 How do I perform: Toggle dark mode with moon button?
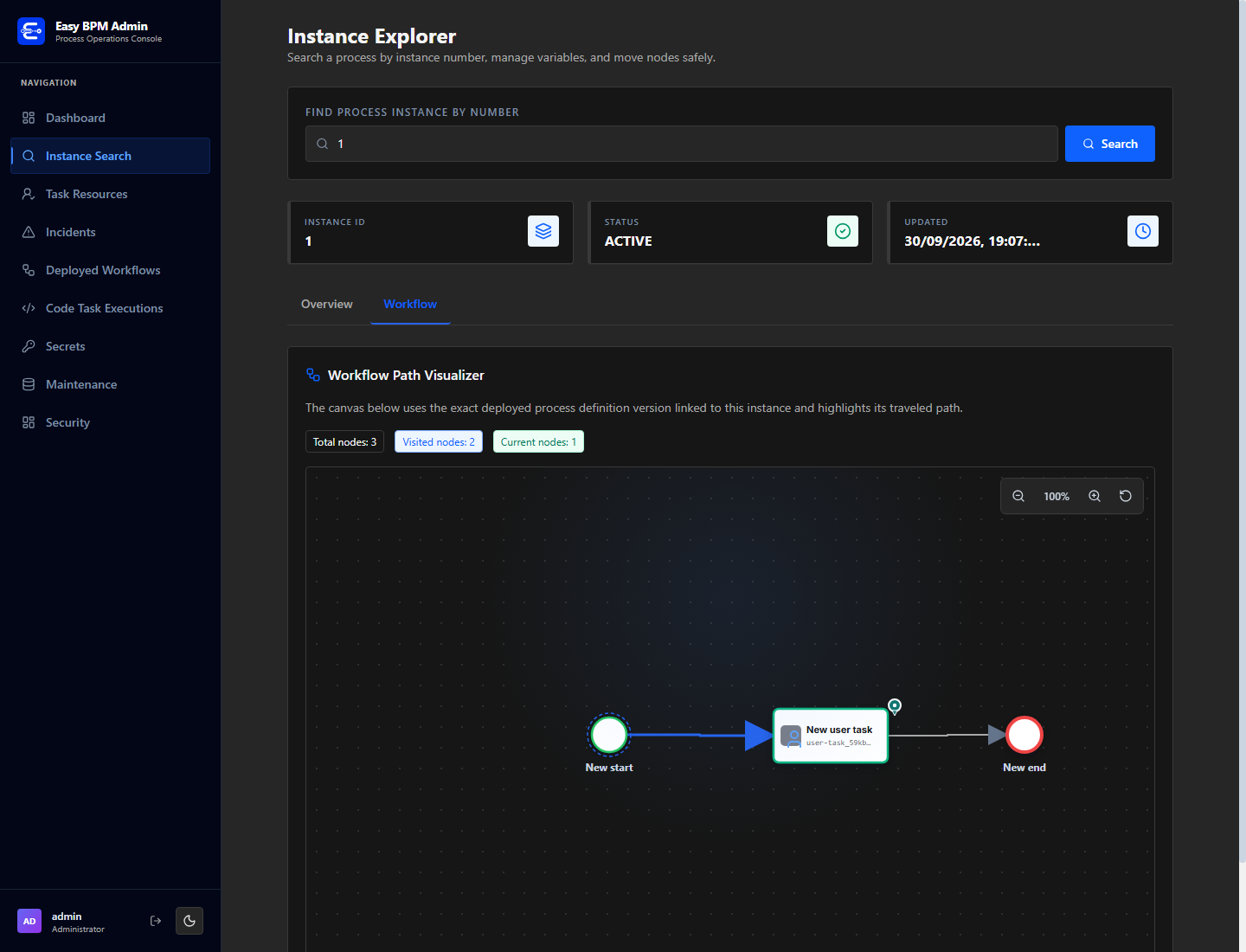(x=189, y=921)
